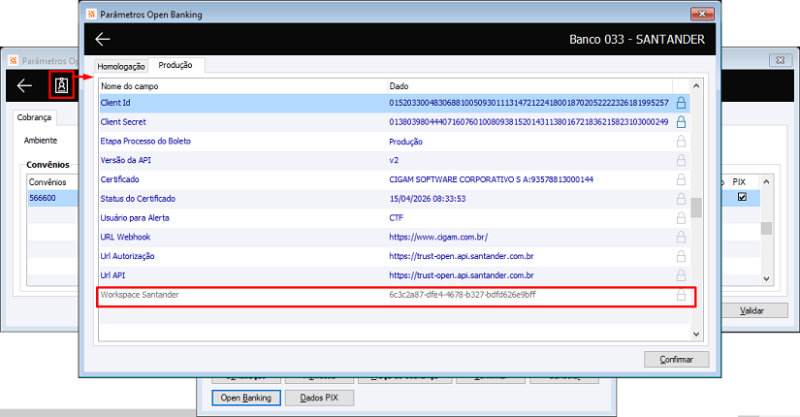
Task: Click 'CIGAM SOFTWARE CORPORATIVO' certificate value
Action: (x=491, y=179)
